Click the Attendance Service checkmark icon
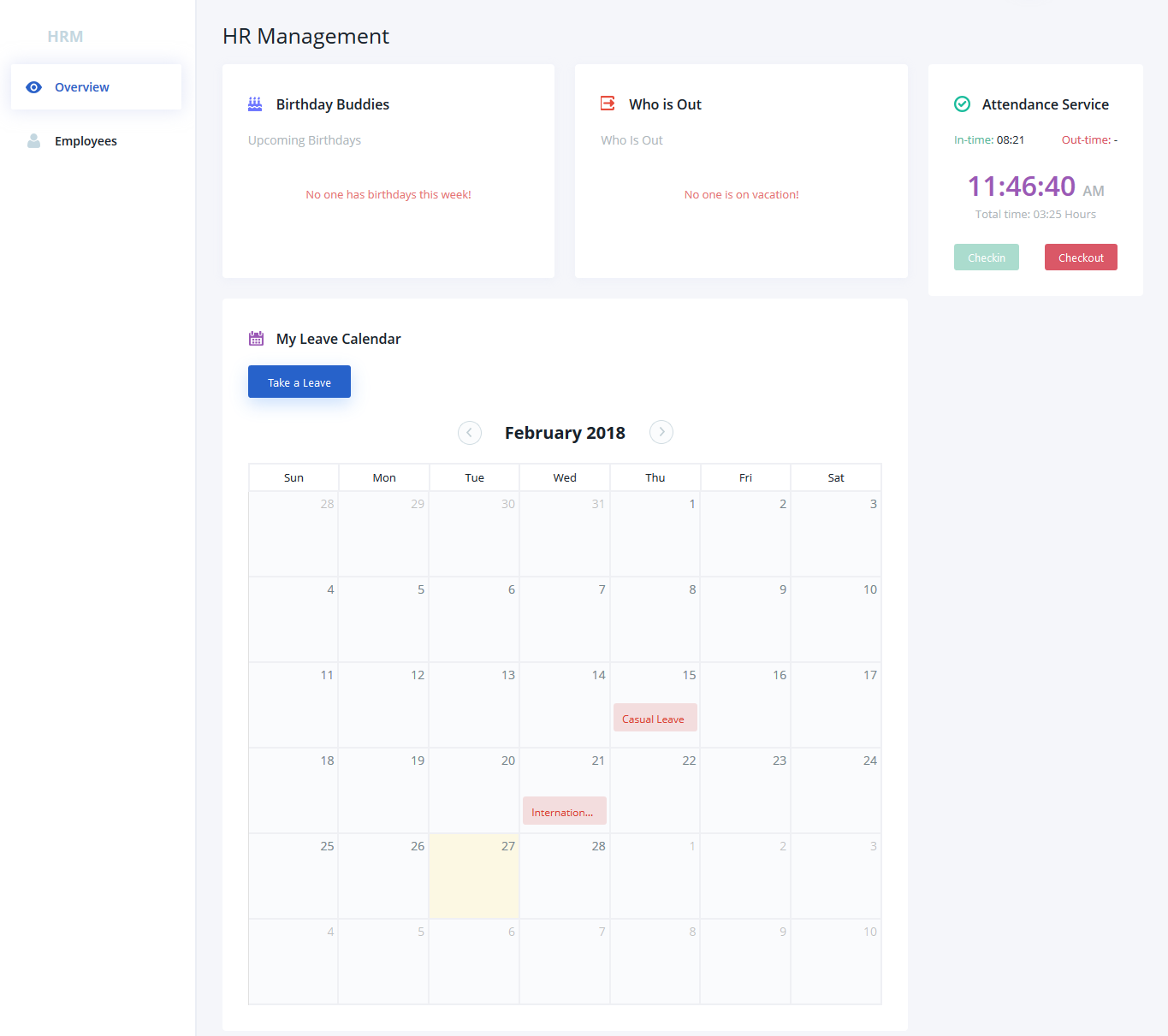Viewport: 1168px width, 1036px height. point(963,104)
